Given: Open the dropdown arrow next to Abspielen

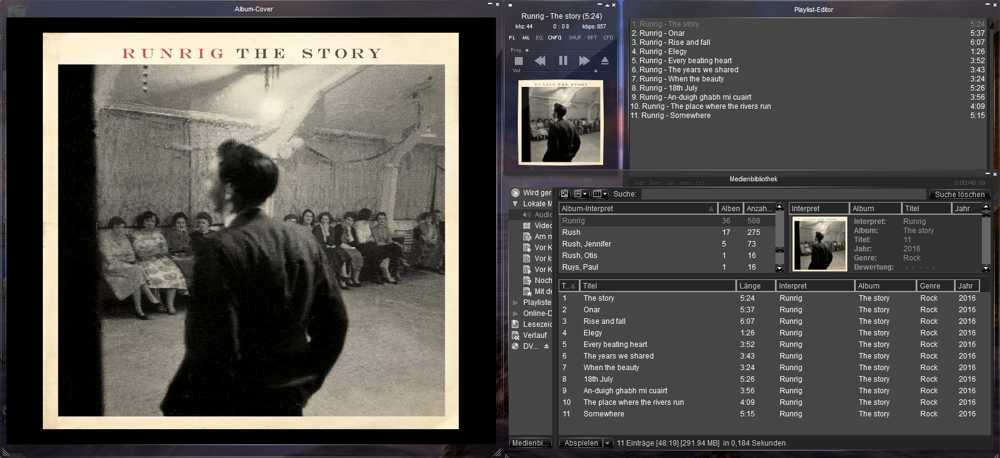Looking at the screenshot, I should [x=606, y=443].
